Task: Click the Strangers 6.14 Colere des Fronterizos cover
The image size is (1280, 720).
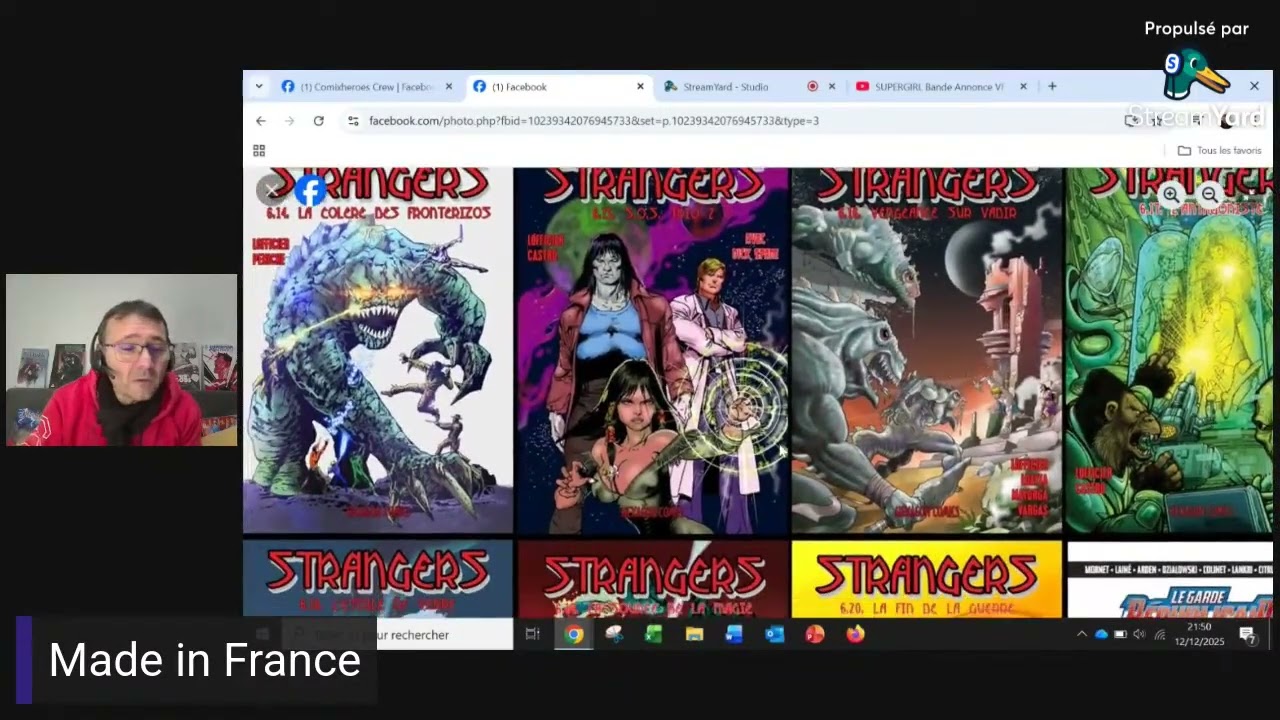Action: [x=378, y=350]
